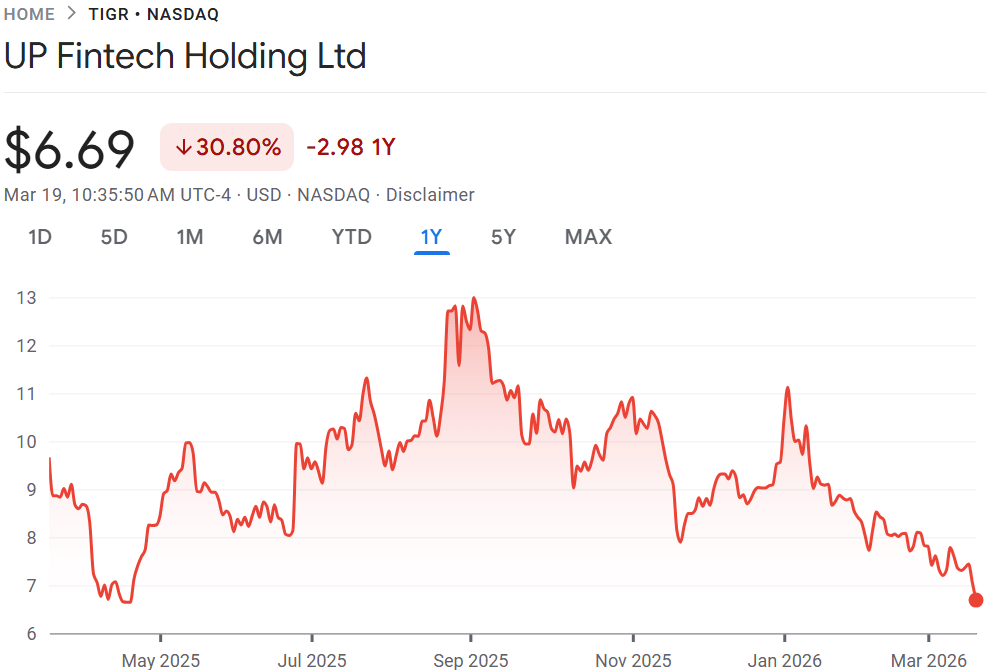Click the red current-price dot on chart
This screenshot has height=670, width=986.
tap(976, 600)
